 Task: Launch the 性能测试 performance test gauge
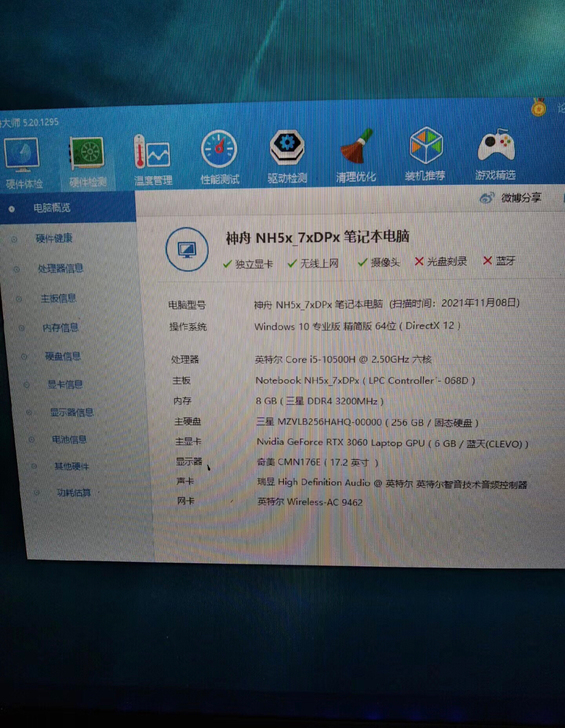click(x=219, y=157)
